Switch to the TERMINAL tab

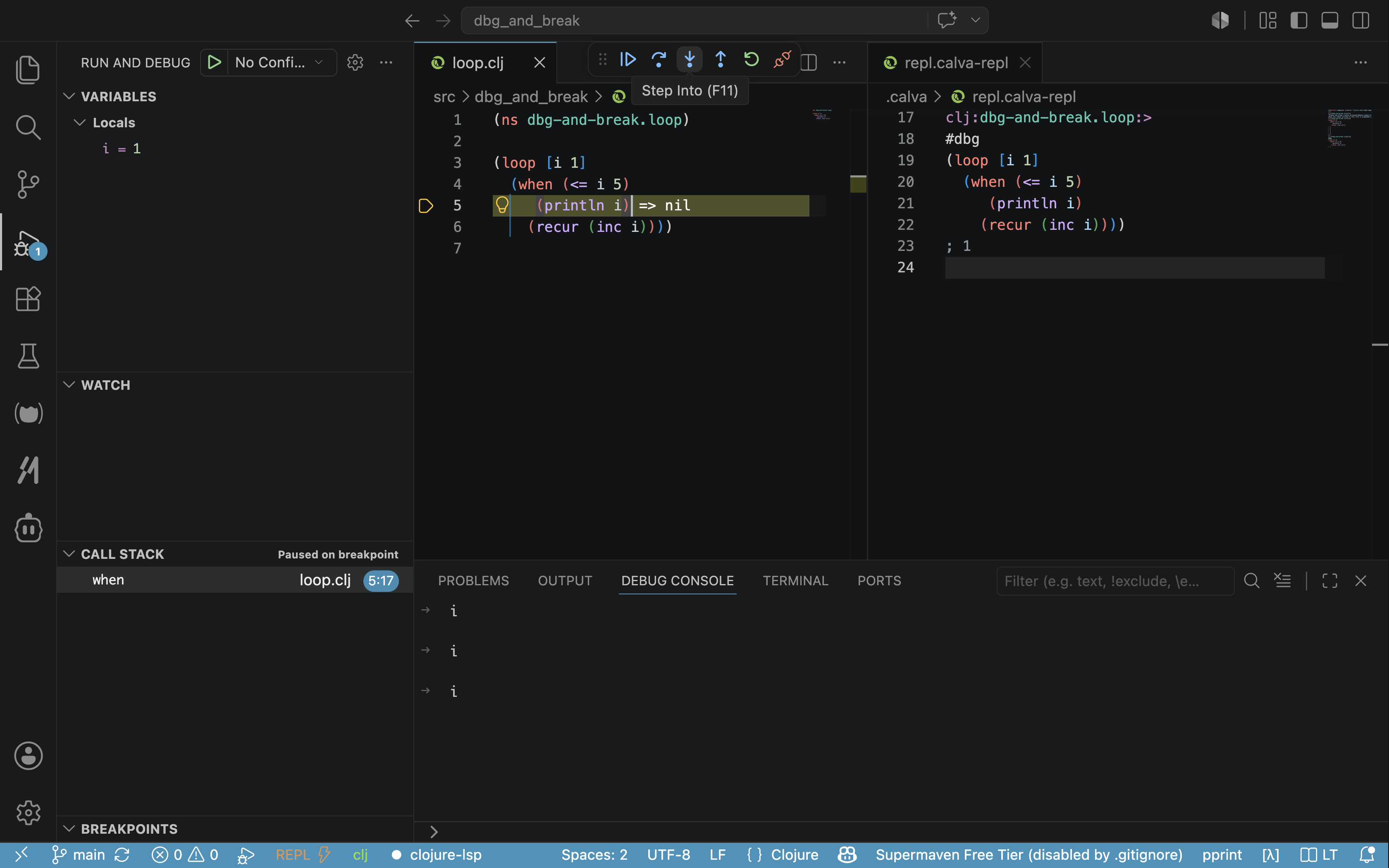click(x=795, y=580)
